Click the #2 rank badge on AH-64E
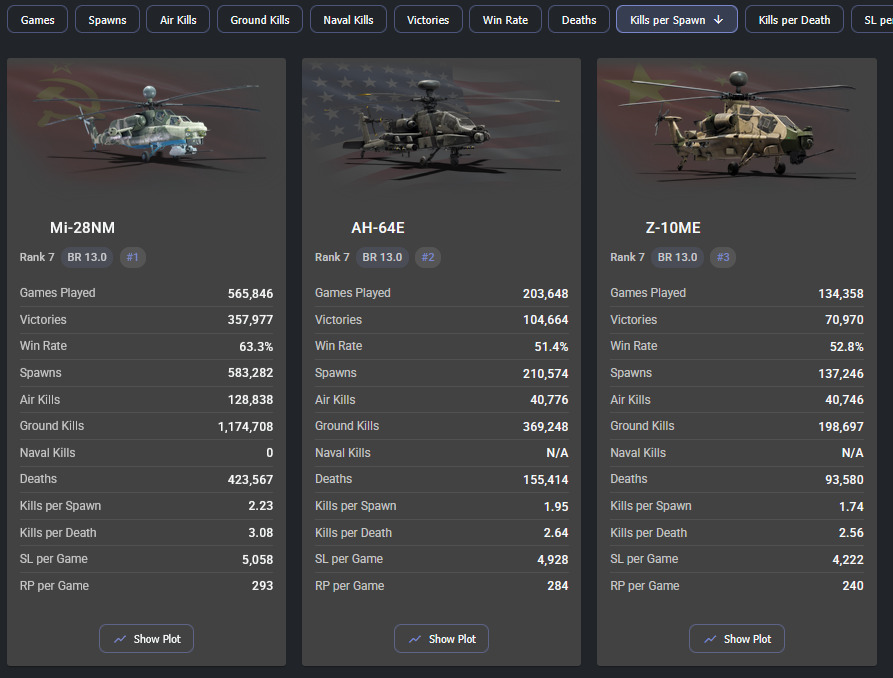 pos(428,257)
